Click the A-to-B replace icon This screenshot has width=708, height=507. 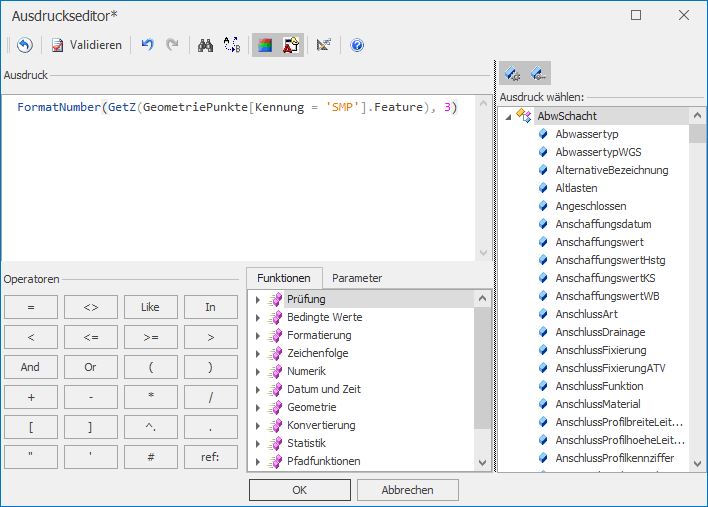[x=231, y=45]
